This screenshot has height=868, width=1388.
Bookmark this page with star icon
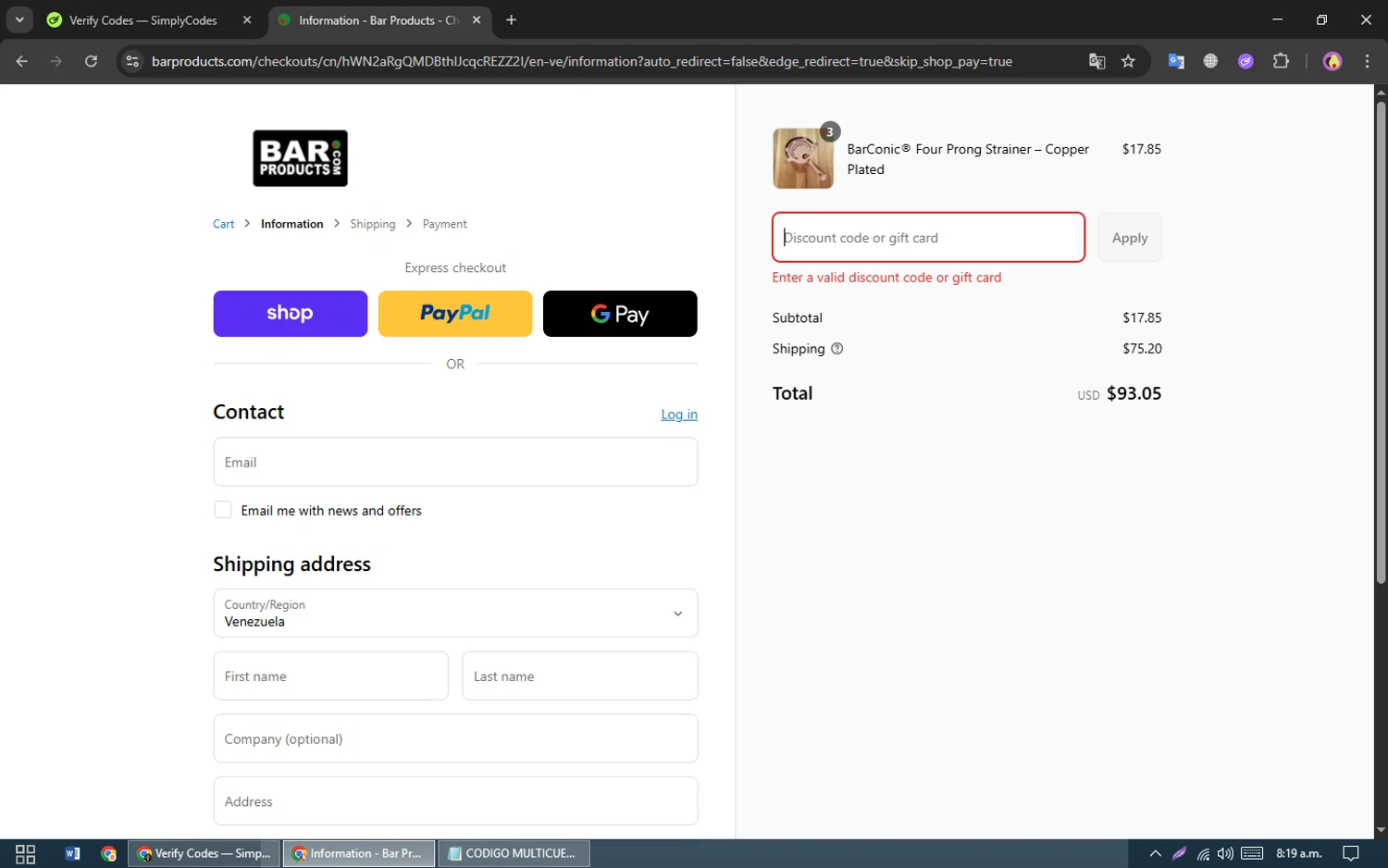pos(1128,61)
